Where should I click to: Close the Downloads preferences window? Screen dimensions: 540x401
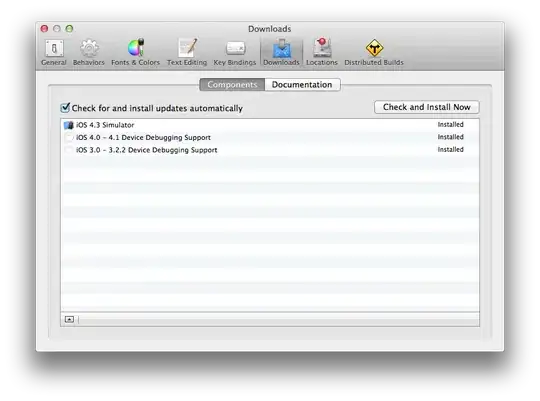pos(44,29)
